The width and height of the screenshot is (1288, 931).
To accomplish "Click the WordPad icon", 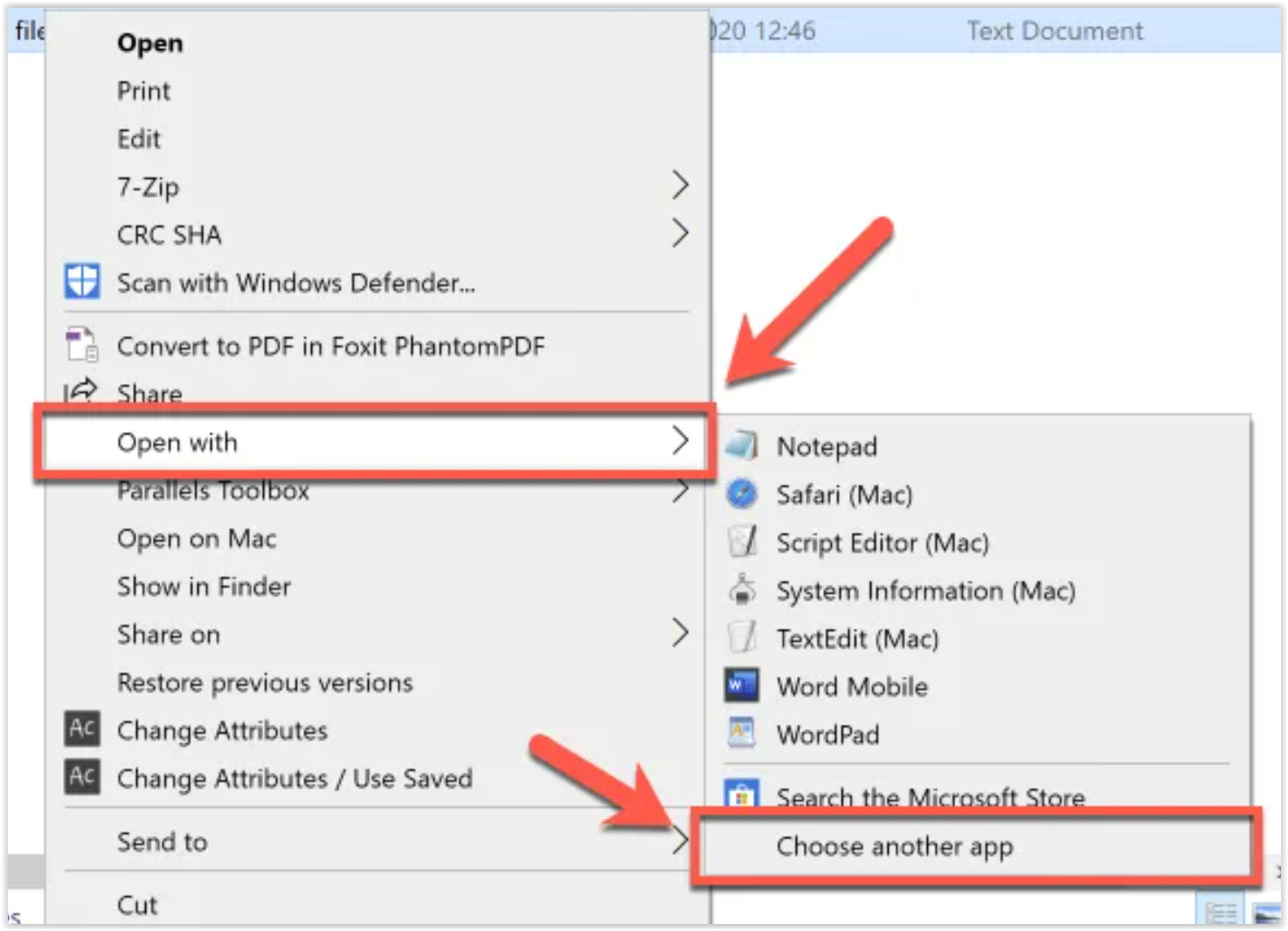I will pos(741,733).
